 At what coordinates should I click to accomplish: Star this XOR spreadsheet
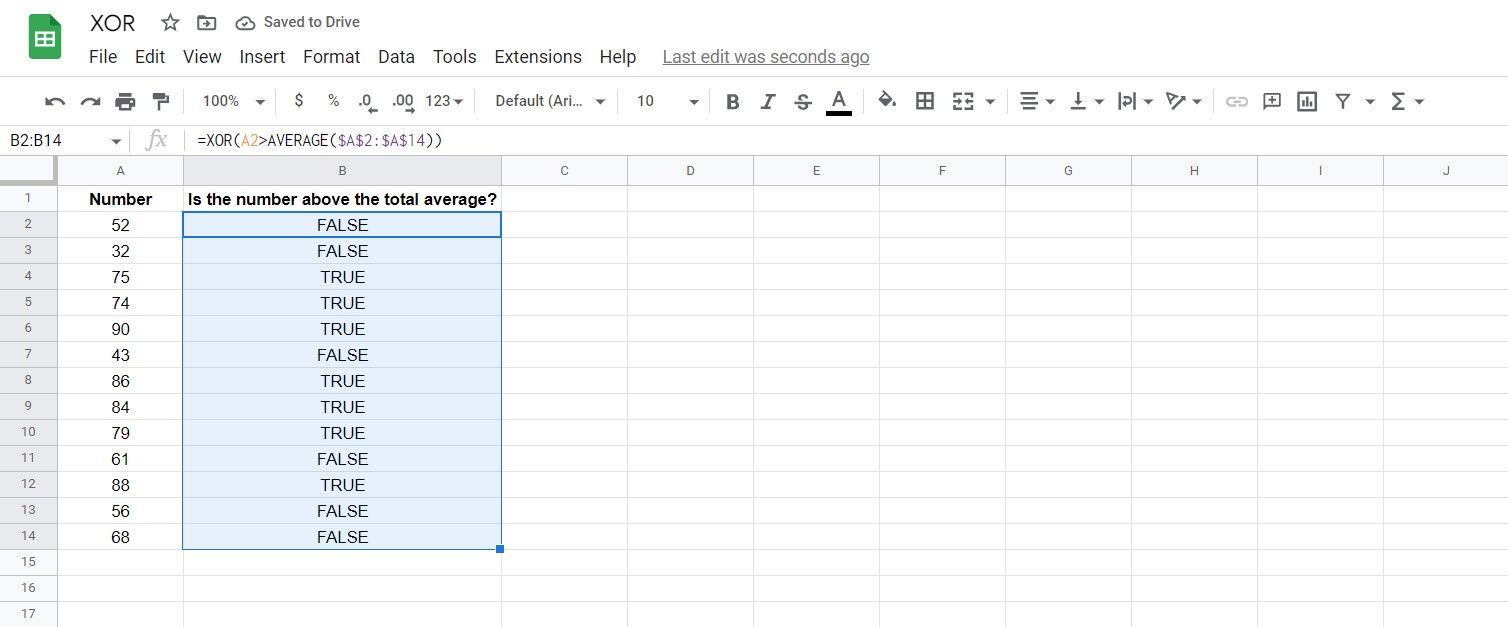(x=170, y=23)
